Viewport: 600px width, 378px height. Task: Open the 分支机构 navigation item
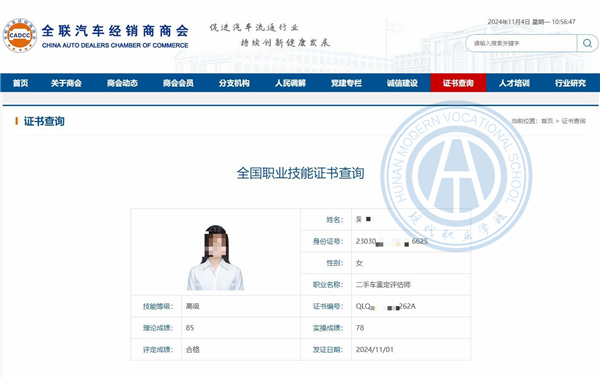(x=234, y=83)
